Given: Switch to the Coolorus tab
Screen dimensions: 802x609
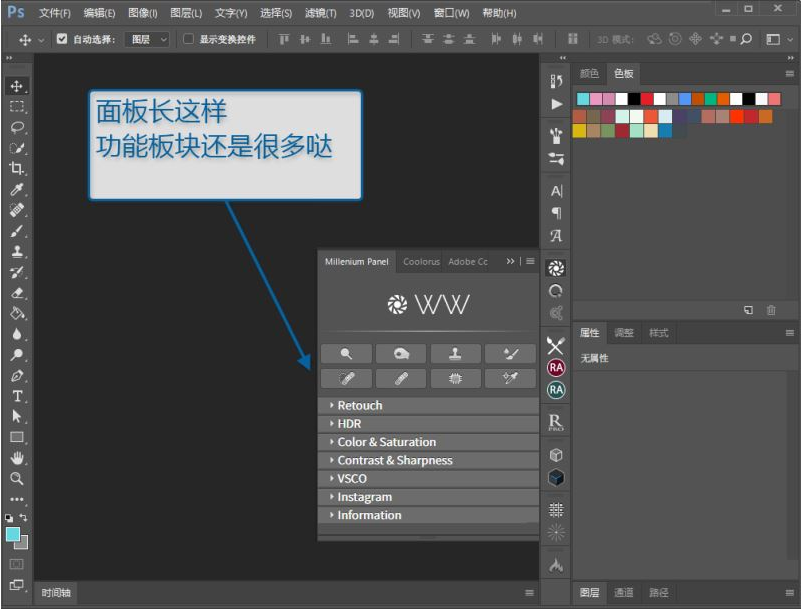Looking at the screenshot, I should point(421,262).
